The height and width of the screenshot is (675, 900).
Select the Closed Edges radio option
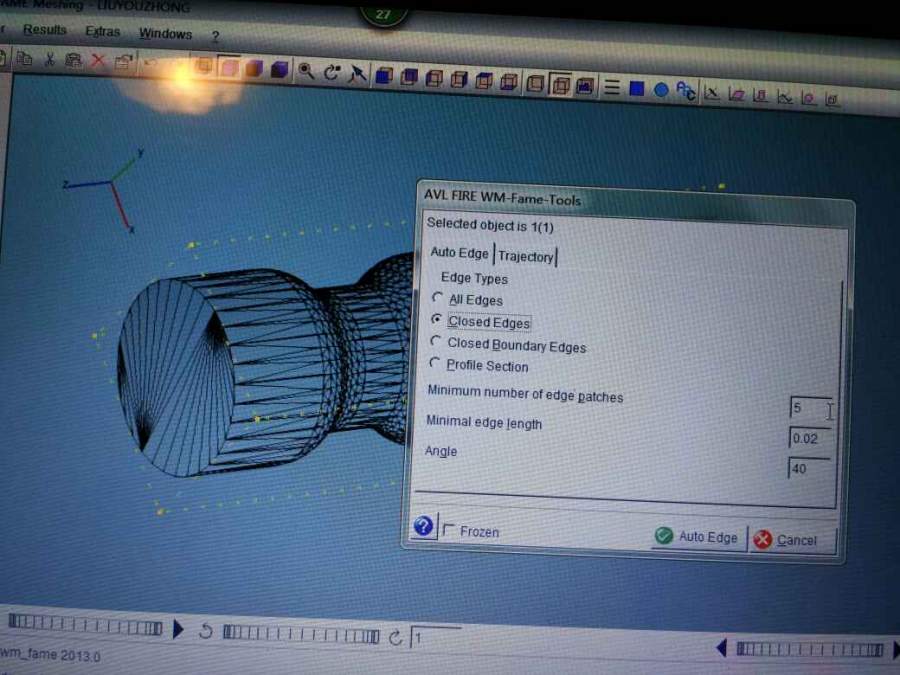[x=437, y=319]
